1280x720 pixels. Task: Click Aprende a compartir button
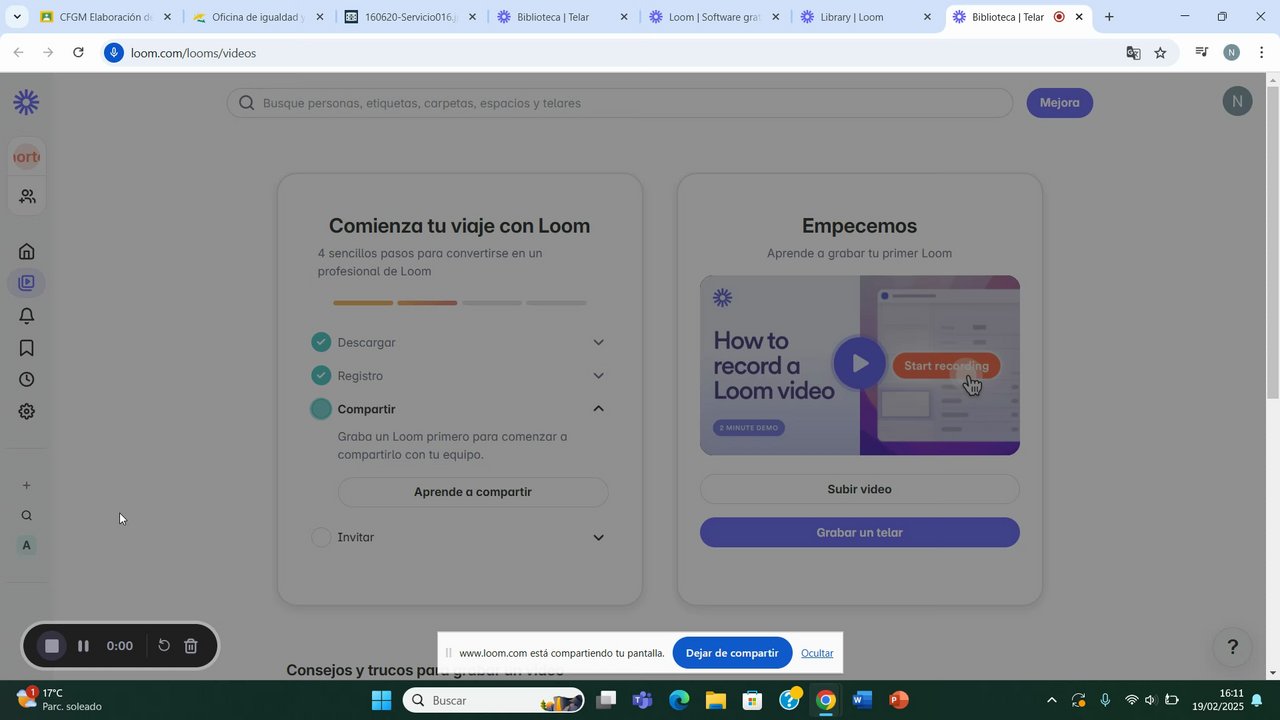pos(473,492)
